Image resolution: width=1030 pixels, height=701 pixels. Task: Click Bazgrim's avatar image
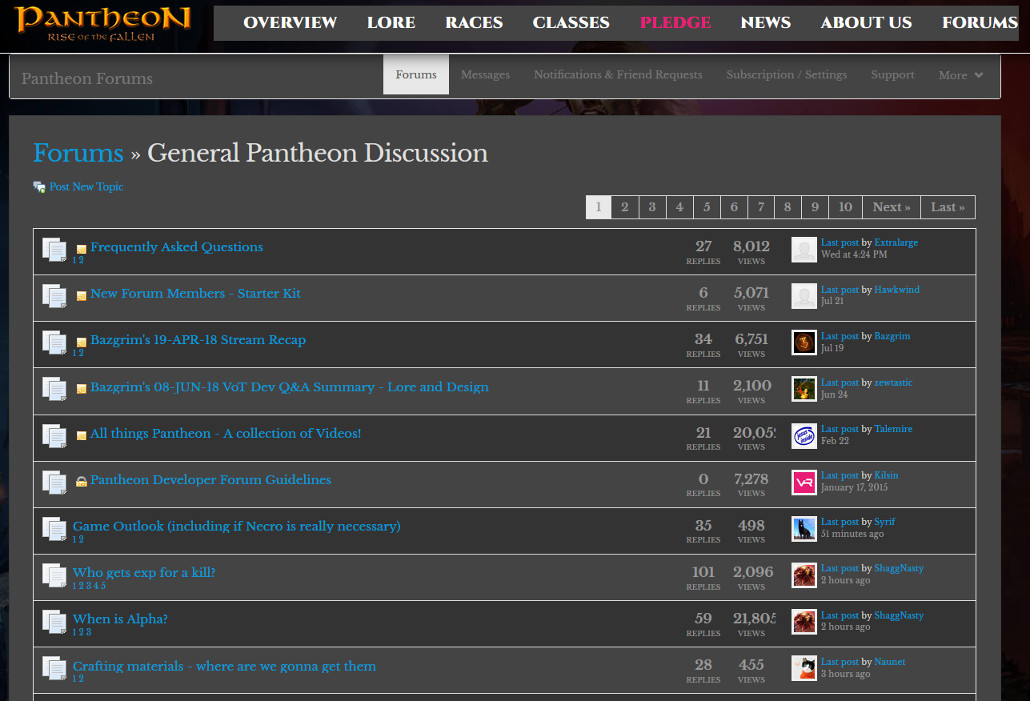(x=803, y=342)
